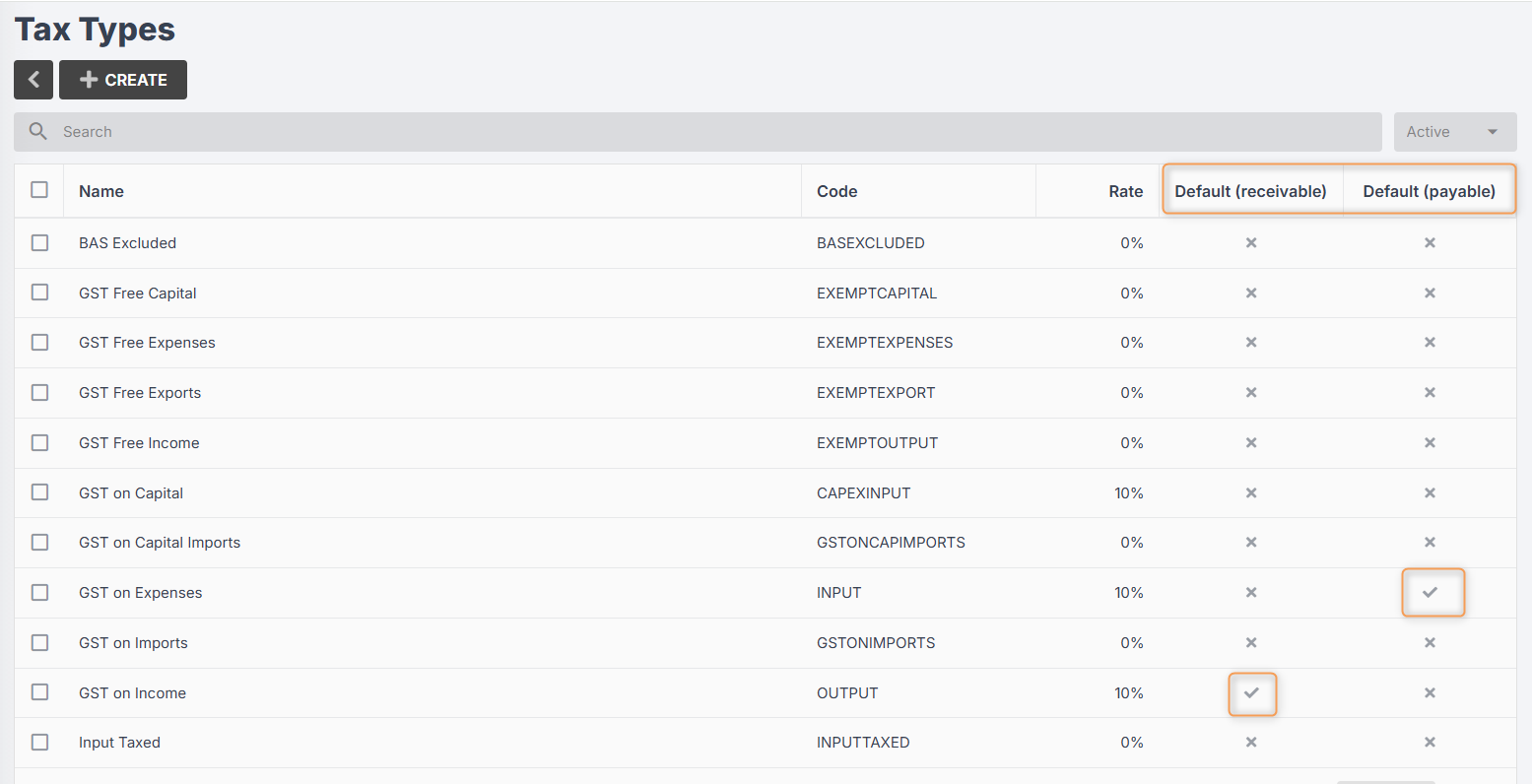The height and width of the screenshot is (784, 1532).
Task: Click the BASEXCLUDED code cell
Action: 871,242
